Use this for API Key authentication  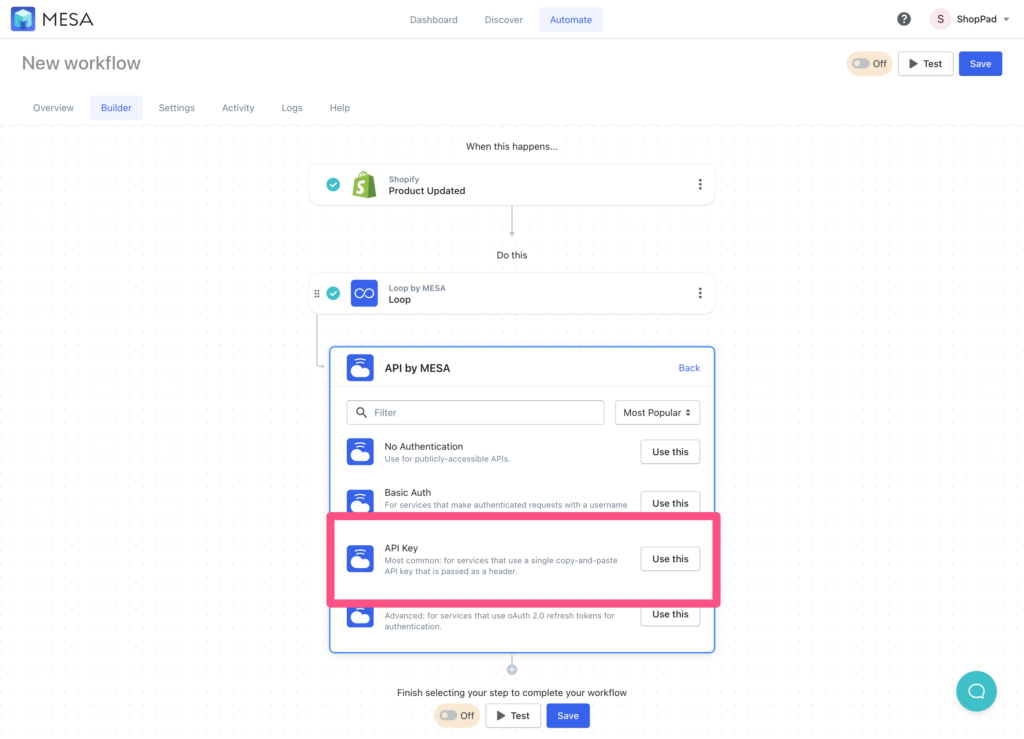(669, 559)
